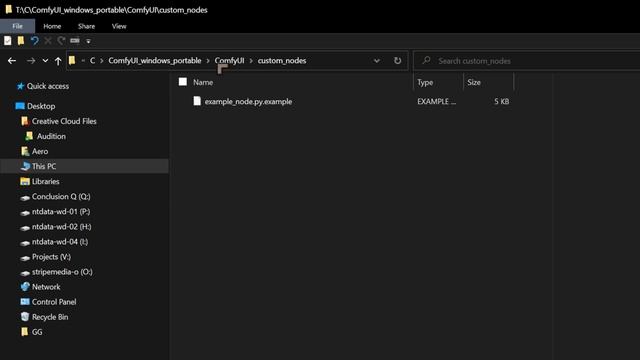
Task: Open the Share ribbon tab
Action: coord(87,26)
